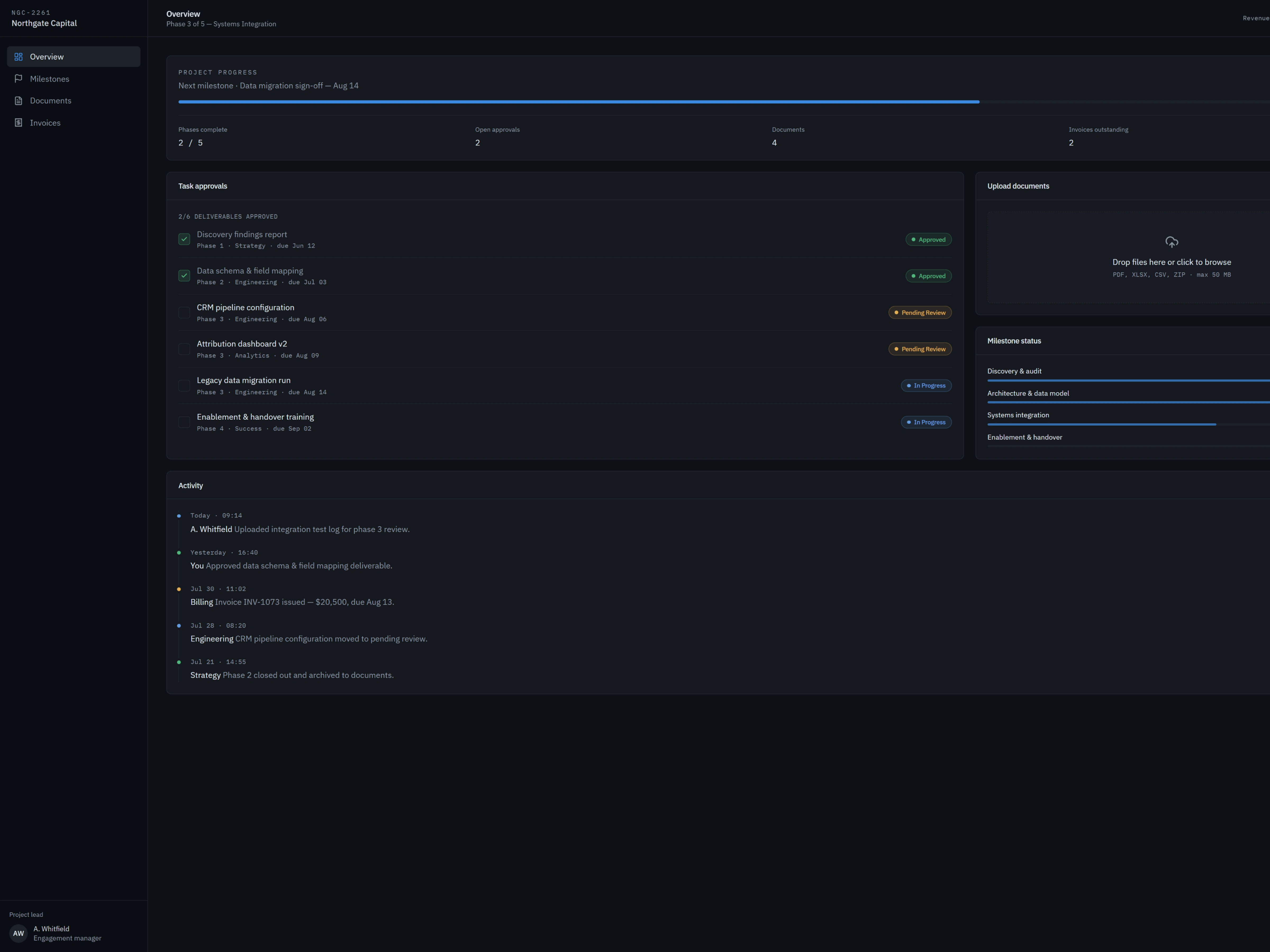Click the Invoices outstanding stat
Image resolution: width=1270 pixels, height=952 pixels.
coord(1098,136)
